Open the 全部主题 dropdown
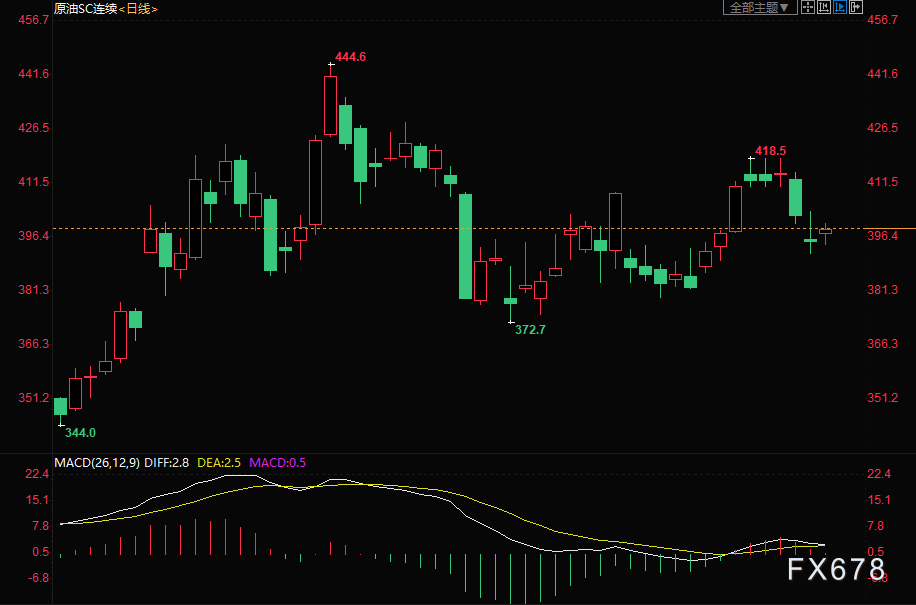This screenshot has height=605, width=916. [x=759, y=7]
